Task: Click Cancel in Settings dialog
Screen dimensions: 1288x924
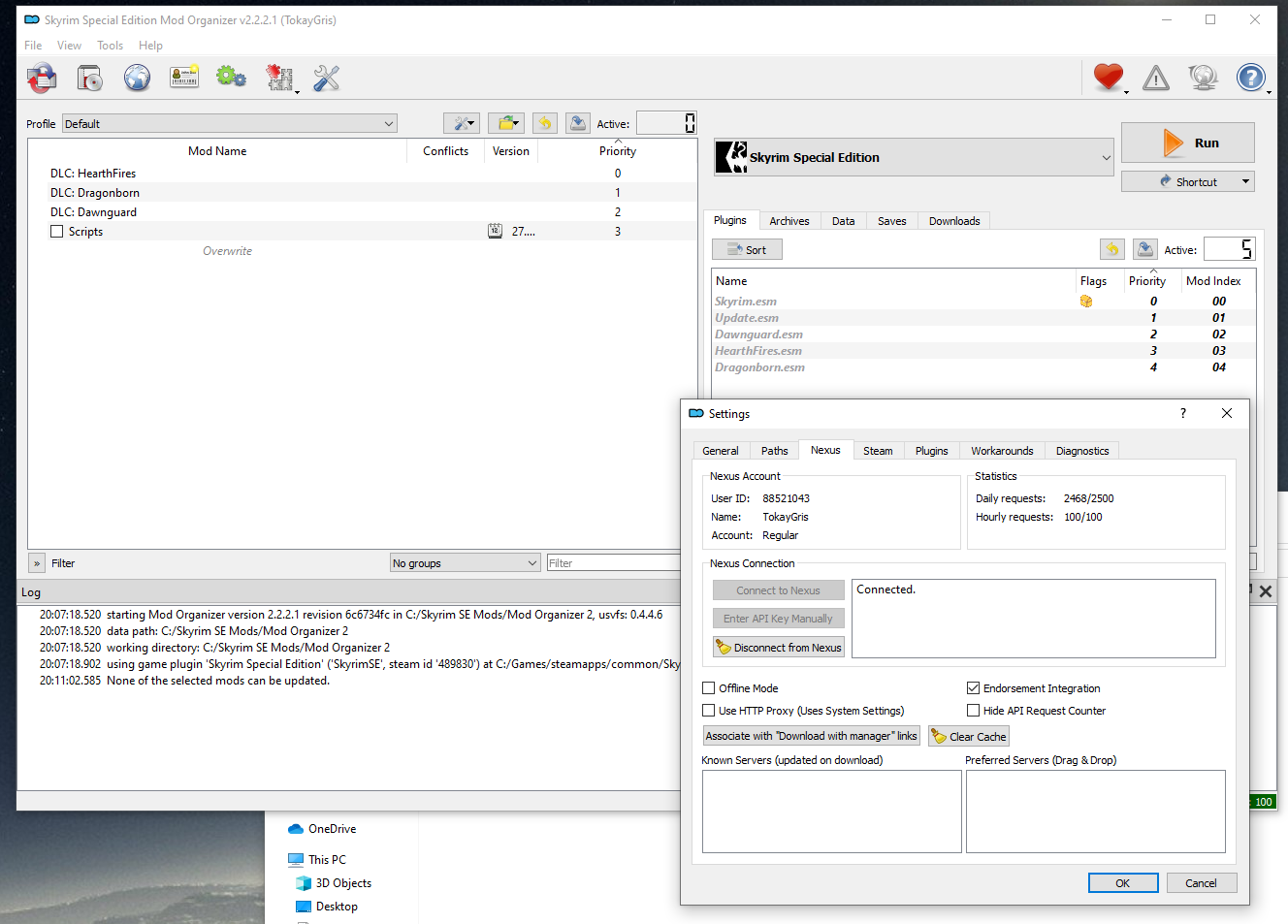Action: pos(1201,883)
